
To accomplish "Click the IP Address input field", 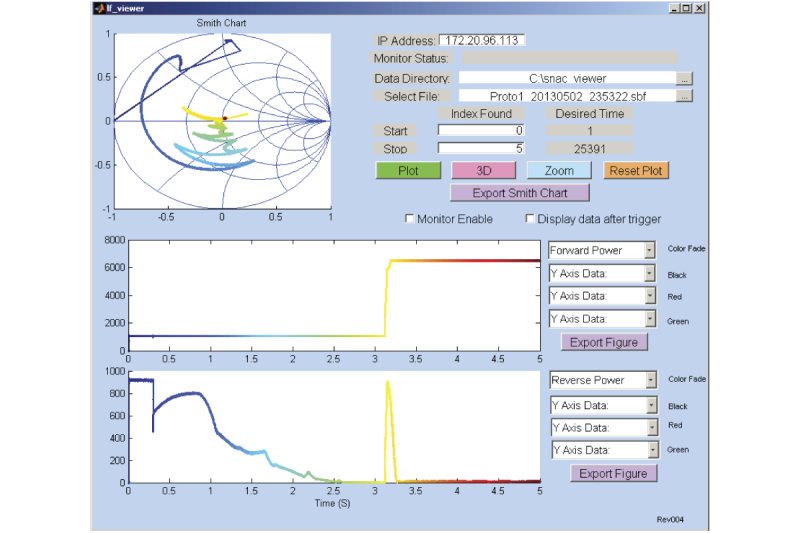I will pos(482,41).
